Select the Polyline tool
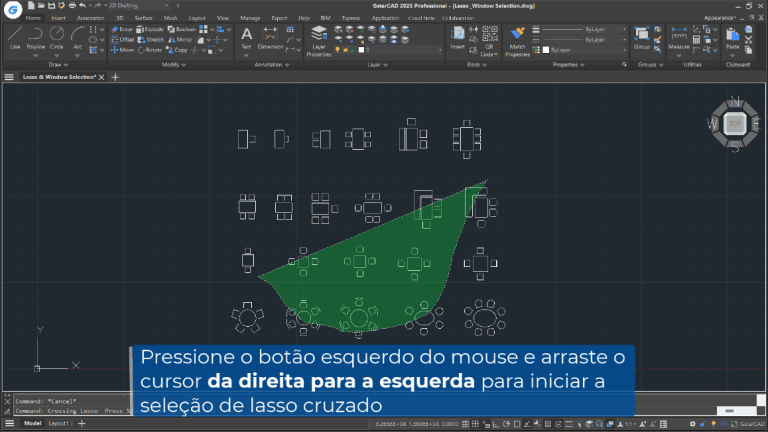Viewport: 768px width, 432px height. click(35, 38)
